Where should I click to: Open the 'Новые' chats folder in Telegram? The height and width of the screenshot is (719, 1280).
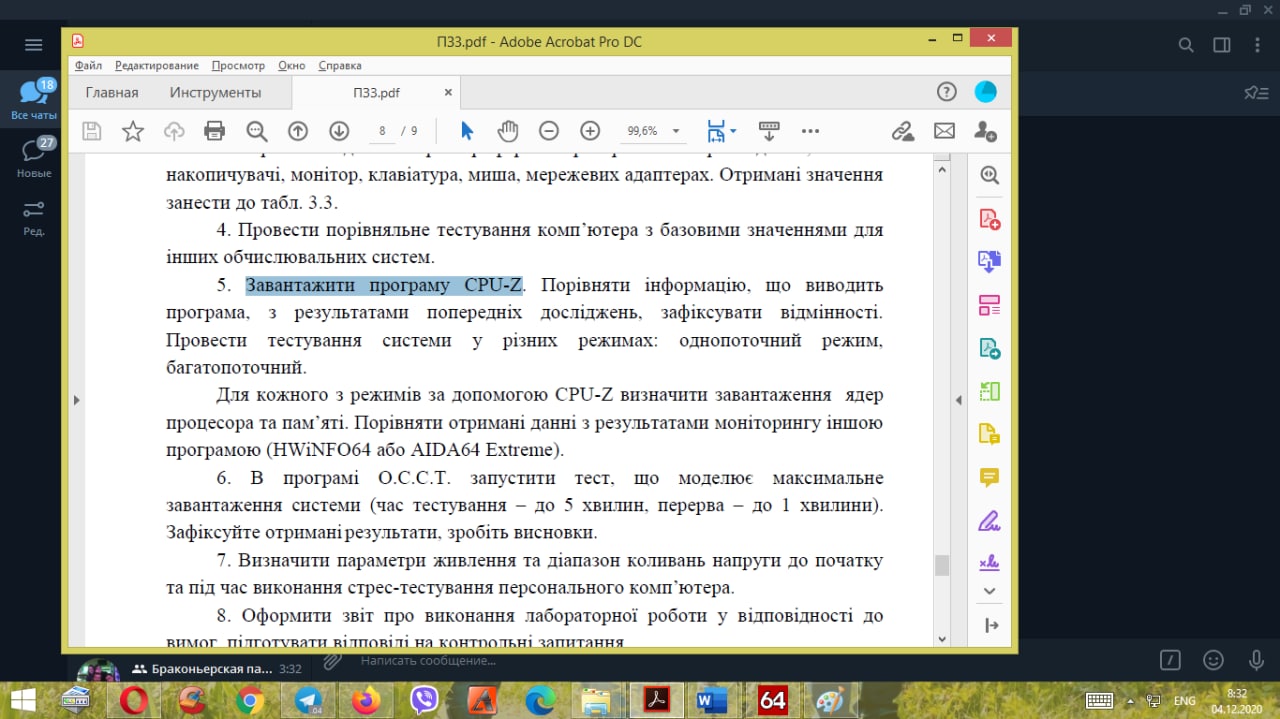coord(34,158)
